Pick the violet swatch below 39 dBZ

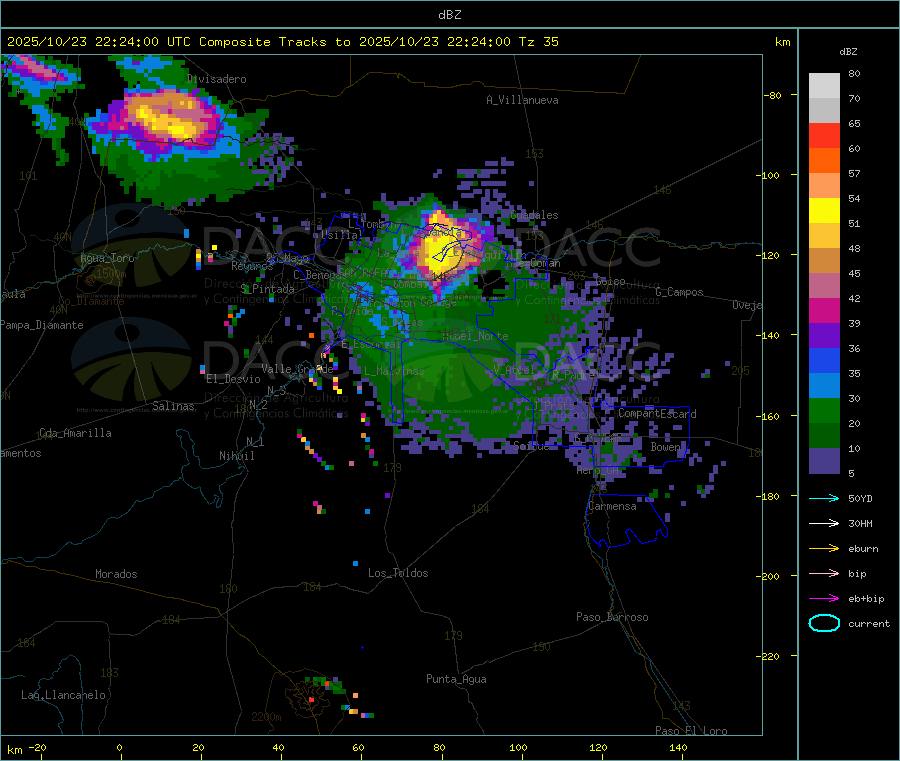pos(824,336)
